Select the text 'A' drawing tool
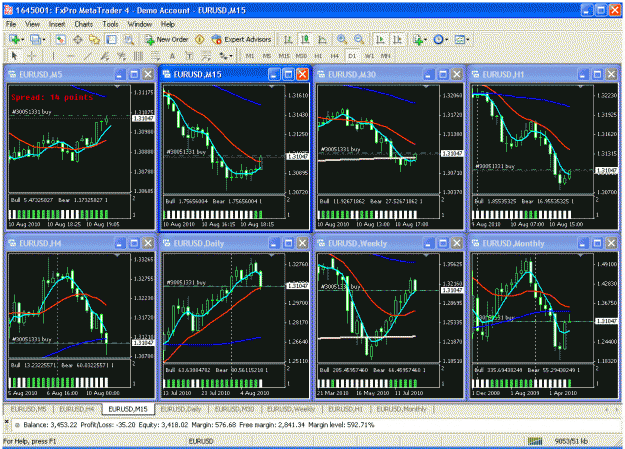The width and height of the screenshot is (625, 449). (x=172, y=56)
